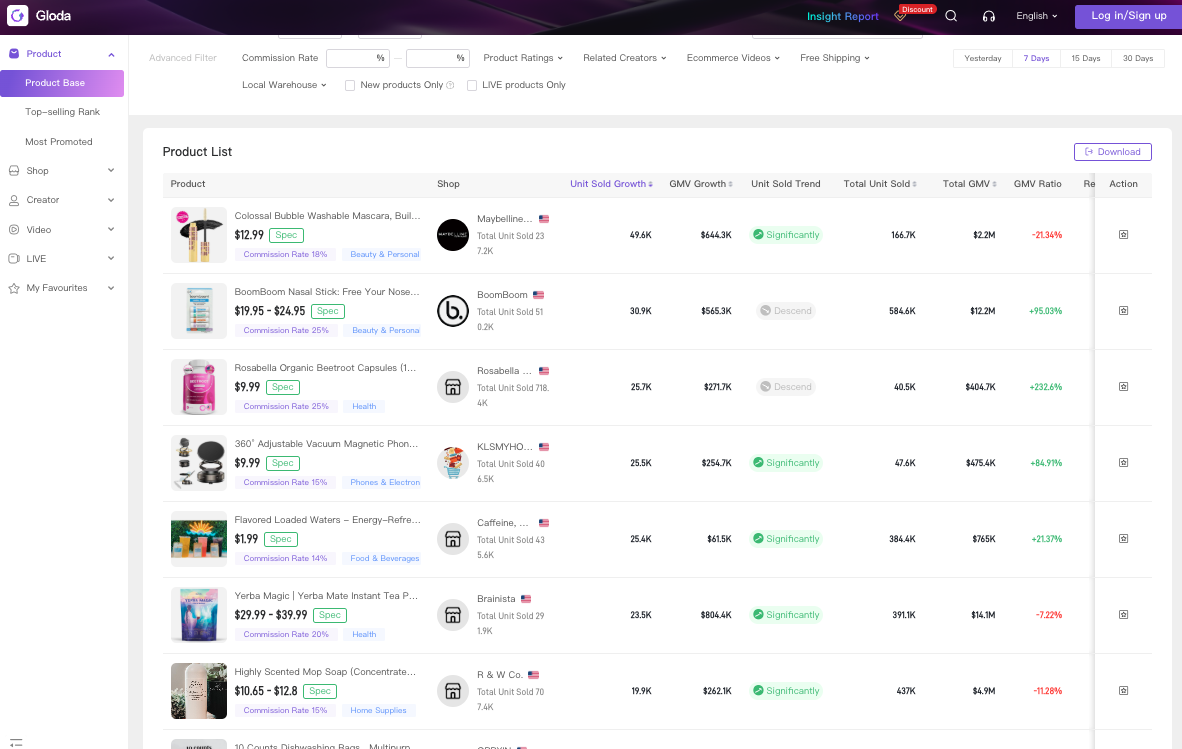Click the Download button
Screen dimensions: 1182x749
point(1113,151)
